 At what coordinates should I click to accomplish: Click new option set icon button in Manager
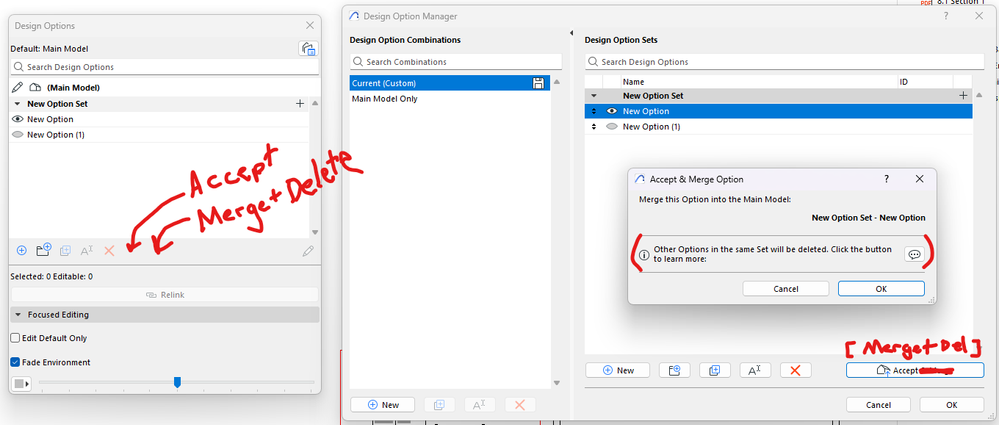pos(674,370)
